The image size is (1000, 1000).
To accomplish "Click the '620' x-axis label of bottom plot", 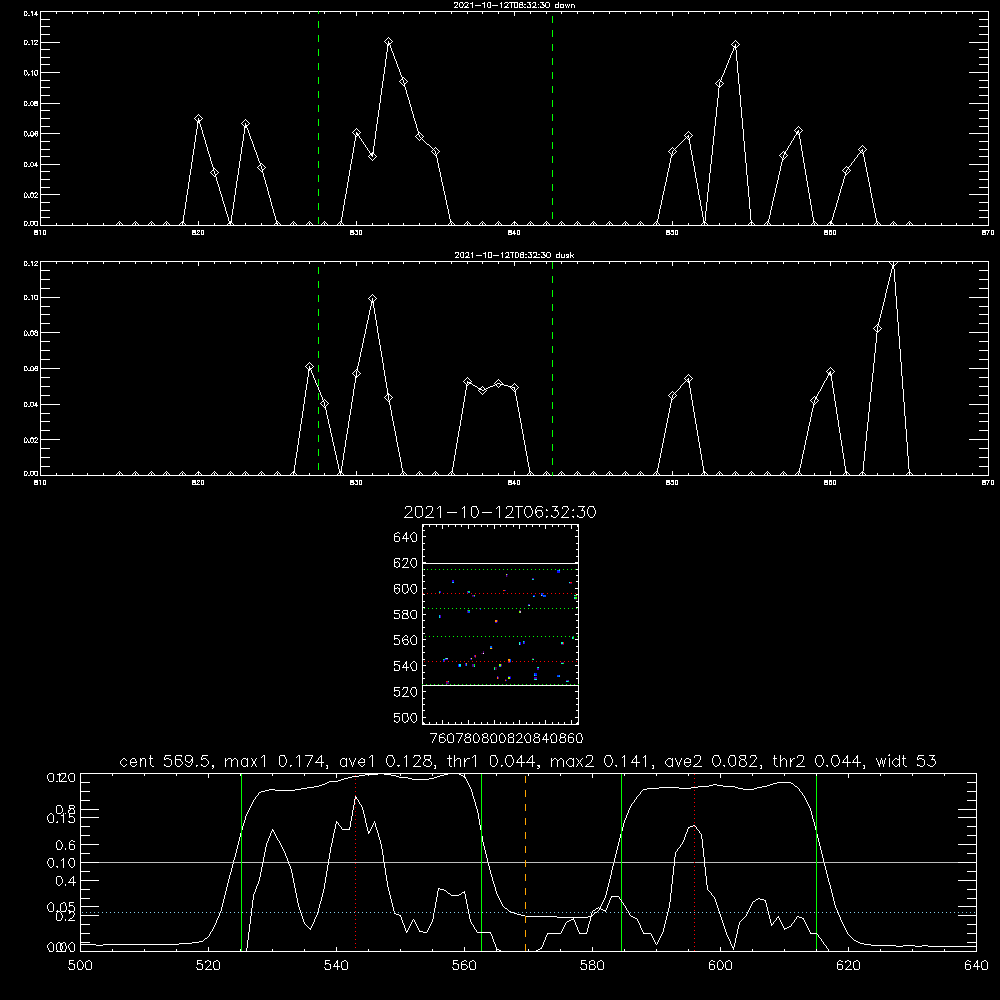I will pyautogui.click(x=848, y=966).
